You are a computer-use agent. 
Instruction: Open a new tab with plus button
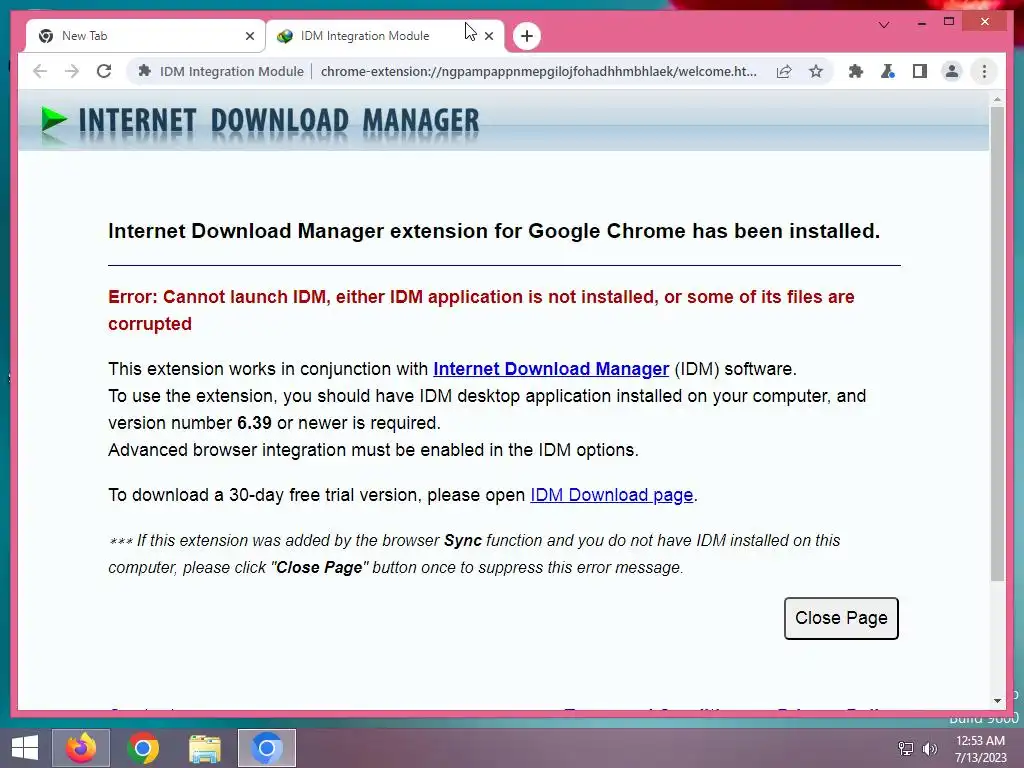coord(527,36)
